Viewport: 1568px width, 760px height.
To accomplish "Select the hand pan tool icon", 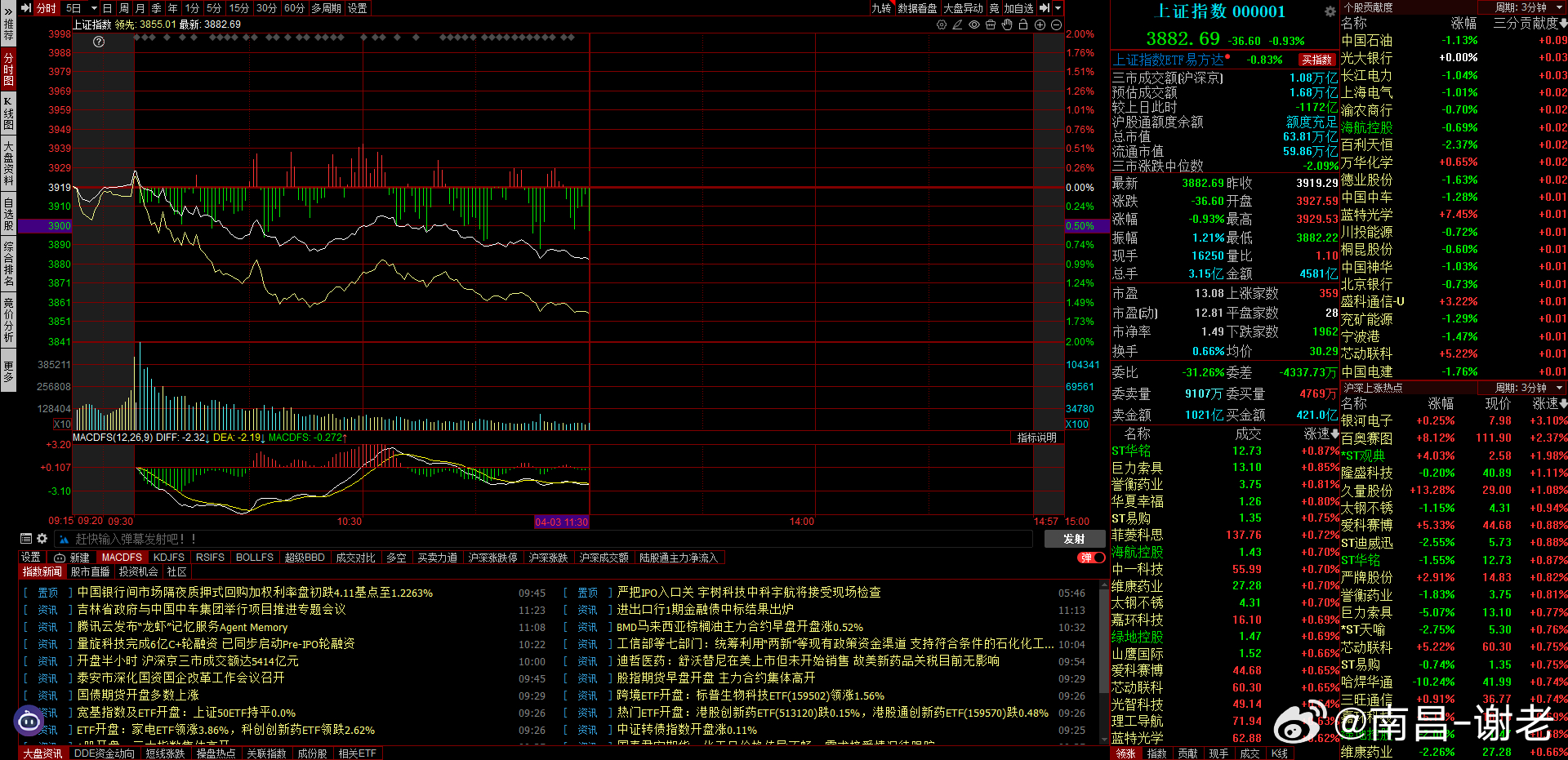I will click(x=1007, y=24).
